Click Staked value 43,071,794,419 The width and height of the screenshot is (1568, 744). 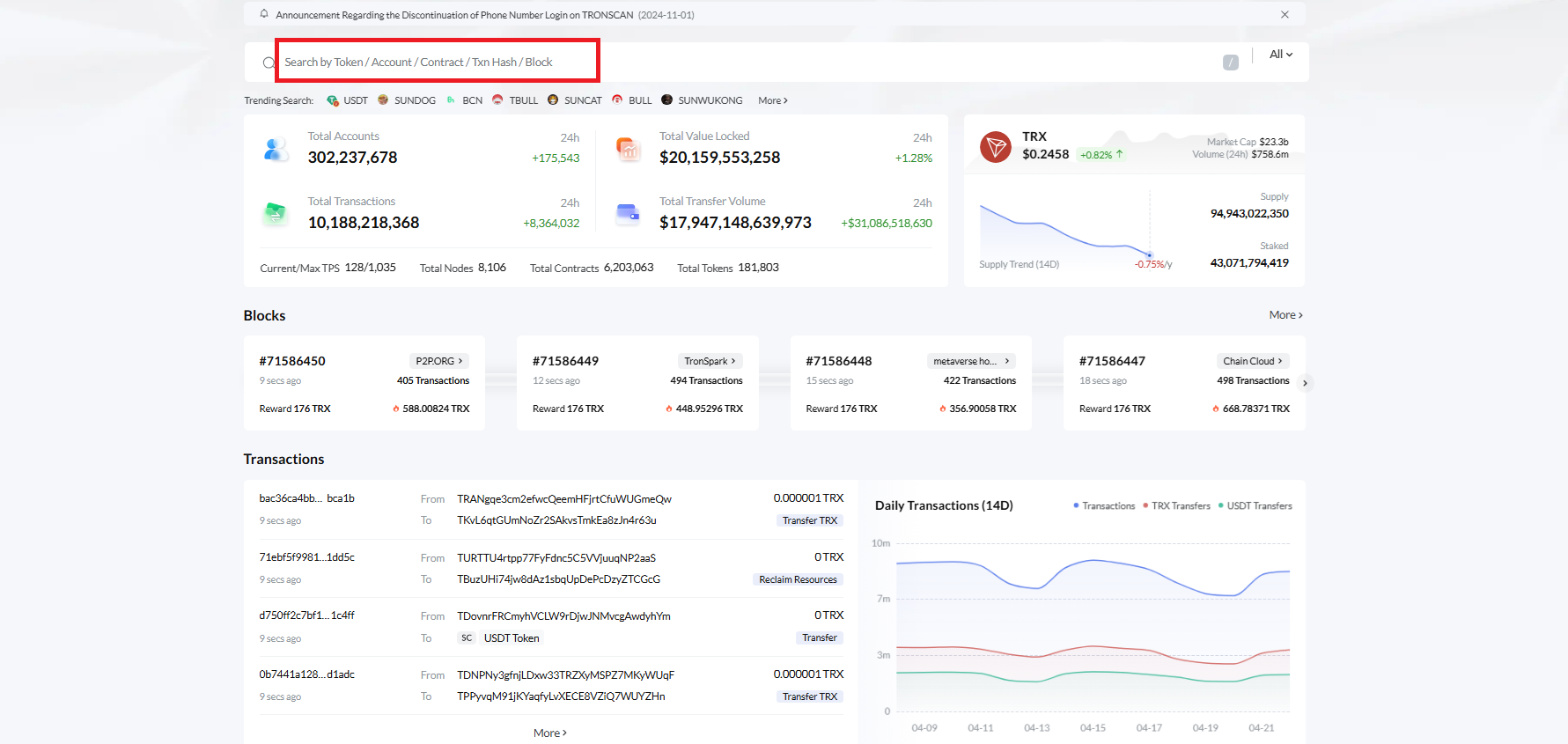(1249, 263)
